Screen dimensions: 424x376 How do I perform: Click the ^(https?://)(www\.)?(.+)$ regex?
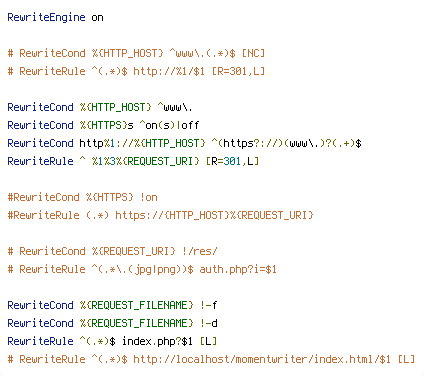point(286,143)
